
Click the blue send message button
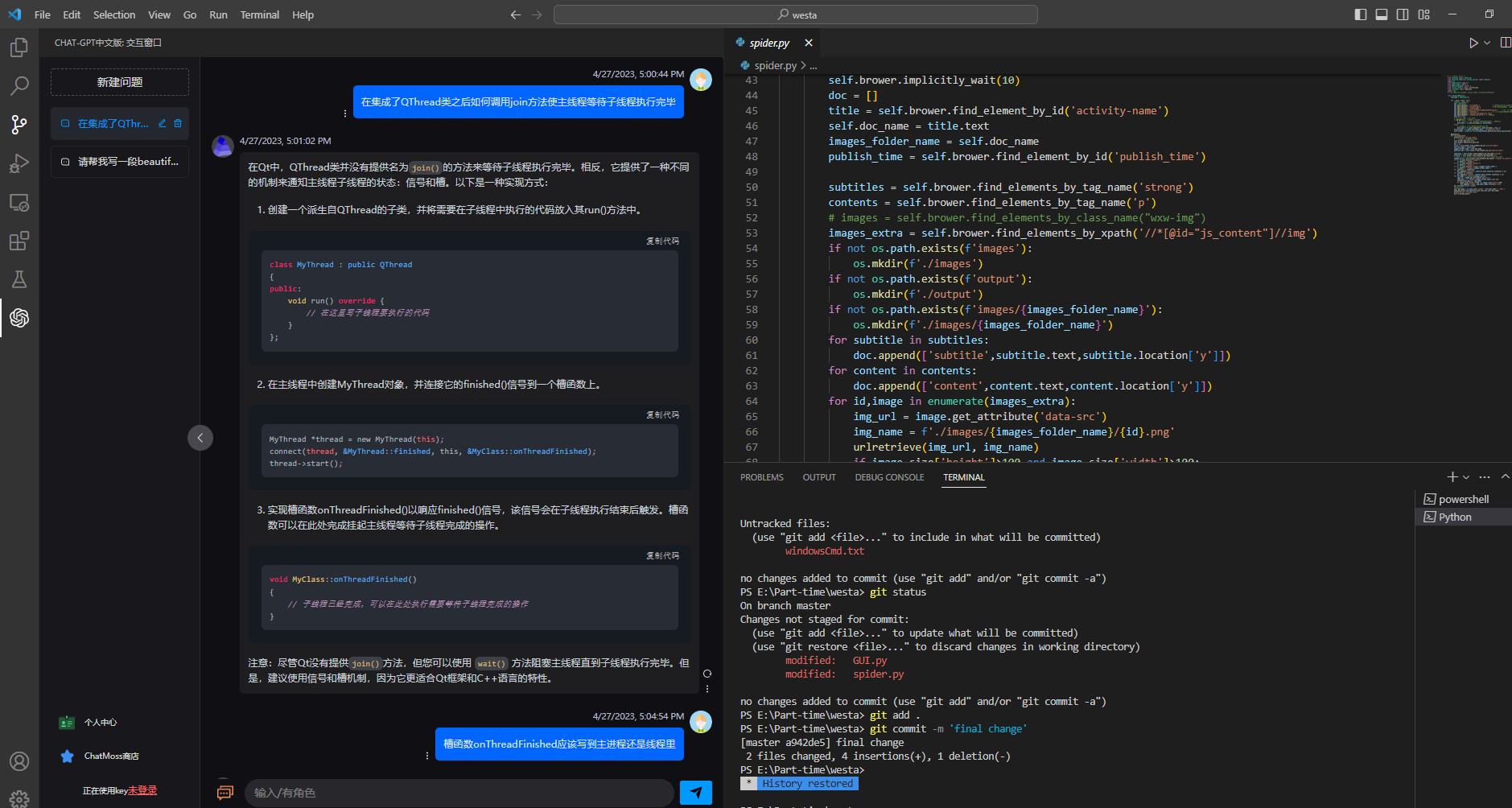(695, 793)
